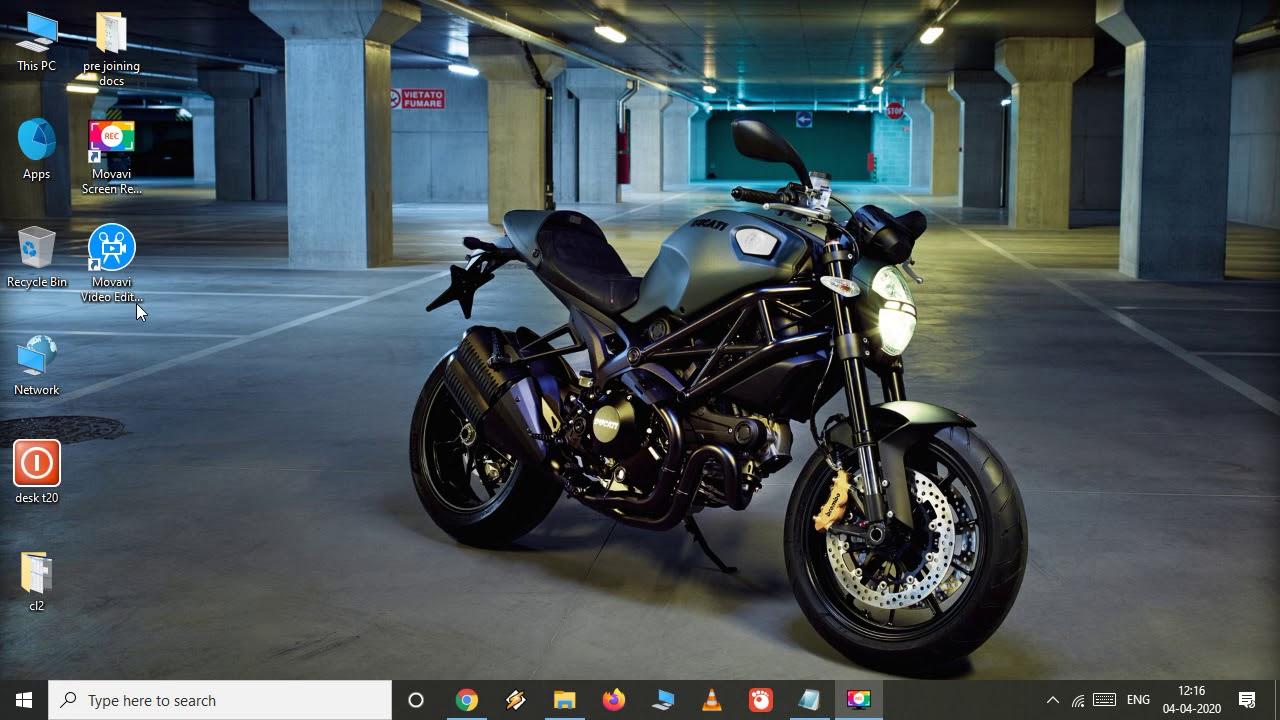1280x720 pixels.
Task: Open the Windows Start menu
Action: [x=24, y=700]
